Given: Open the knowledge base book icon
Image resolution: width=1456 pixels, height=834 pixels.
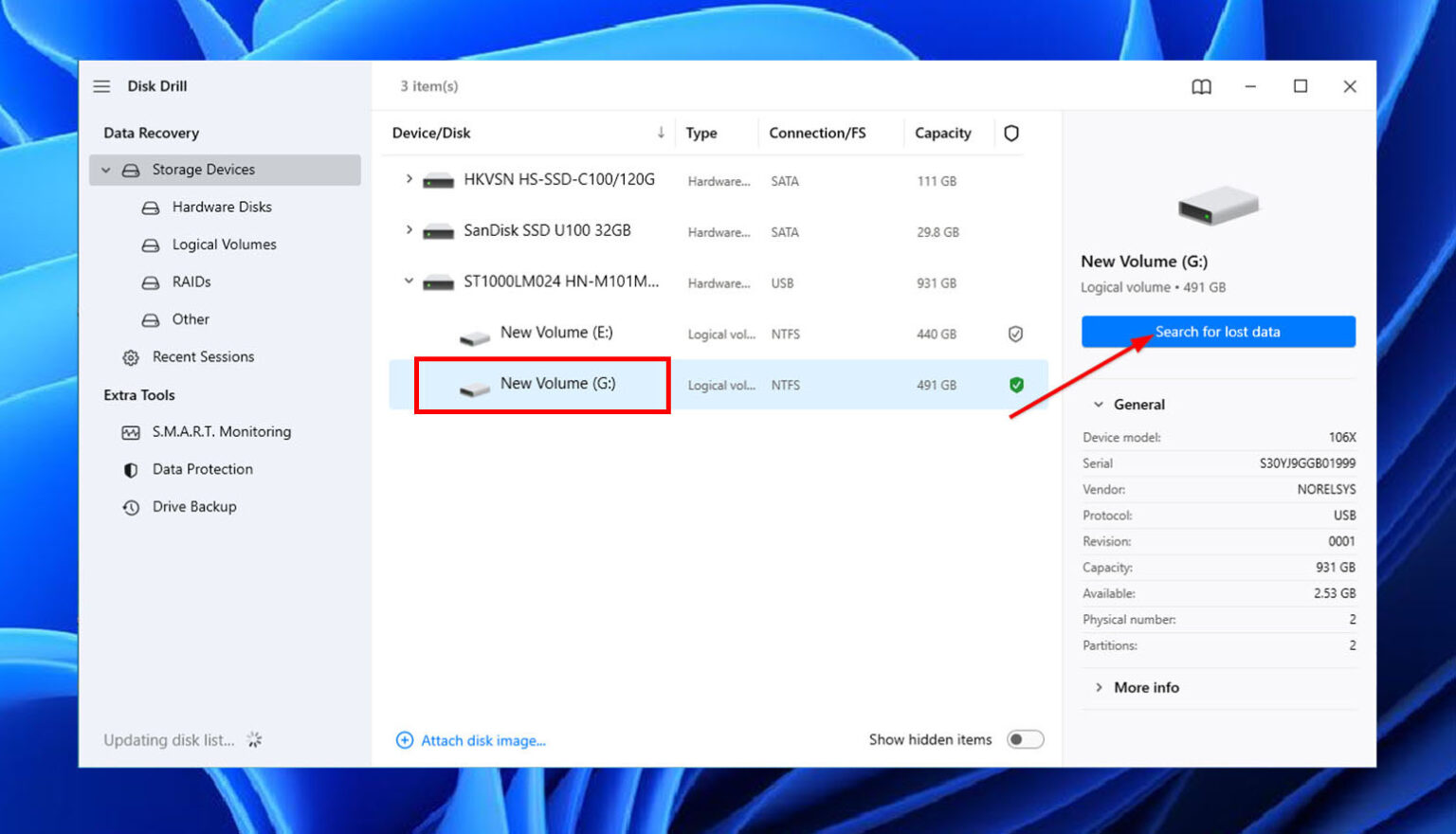Looking at the screenshot, I should pos(1200,86).
